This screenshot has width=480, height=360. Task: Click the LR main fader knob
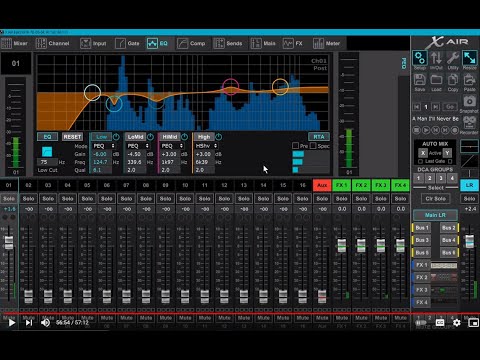pos(469,241)
